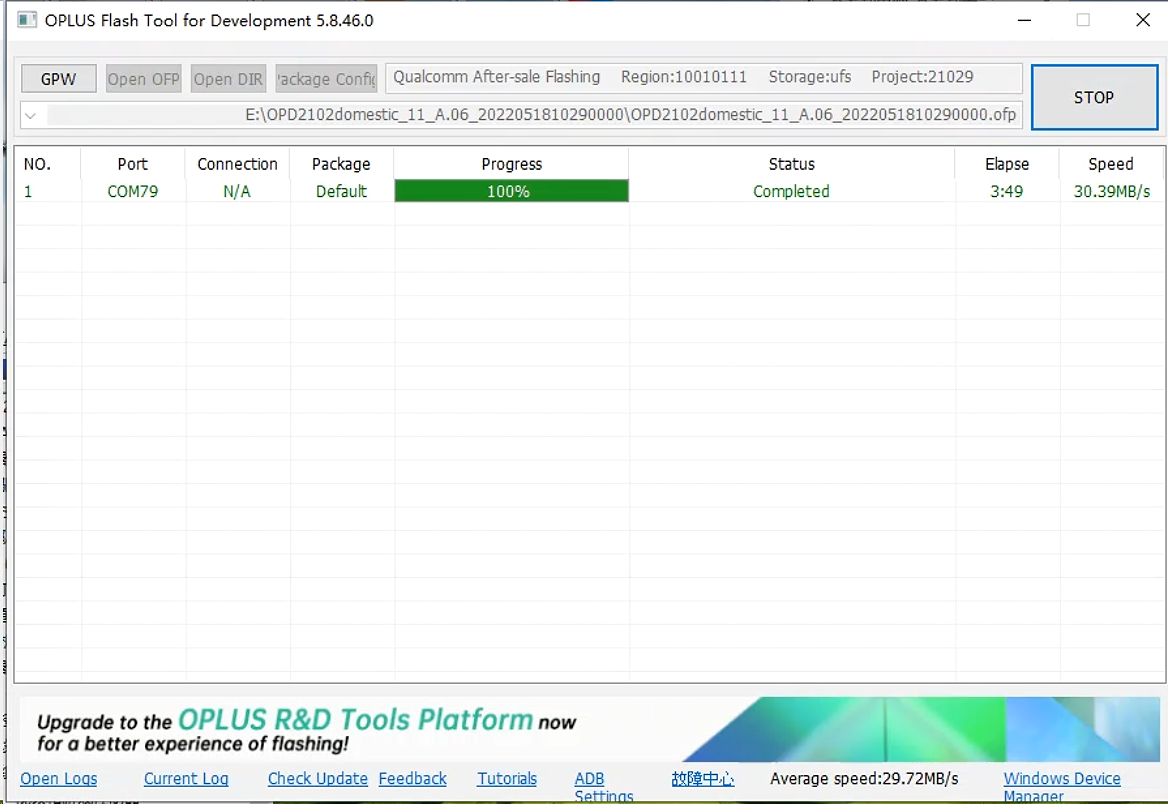The image size is (1168, 804).
Task: Close the Flash Tool window
Action: pos(1143,20)
